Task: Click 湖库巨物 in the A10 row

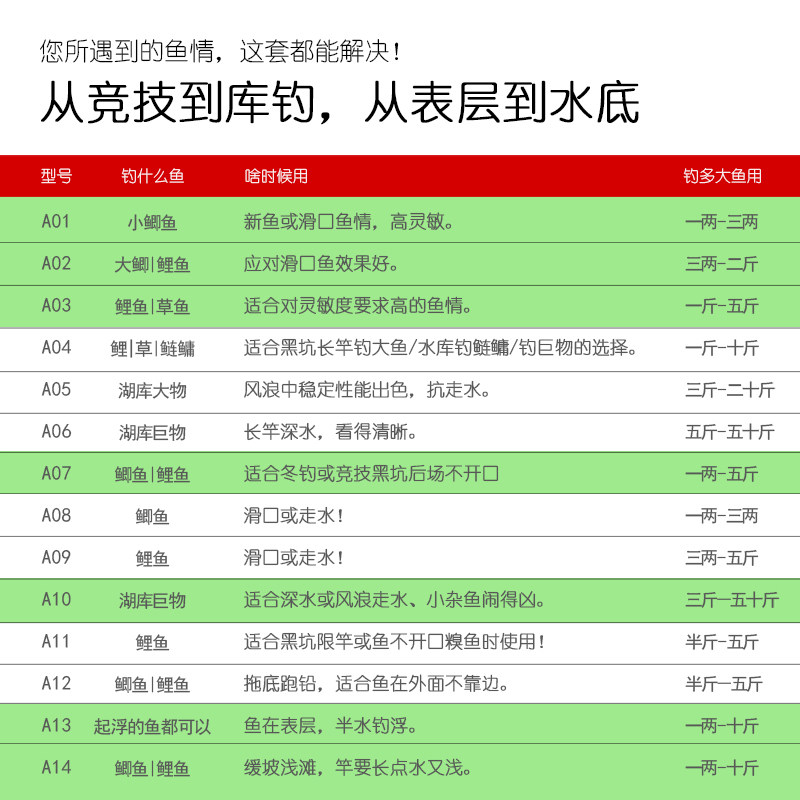Action: tap(152, 601)
